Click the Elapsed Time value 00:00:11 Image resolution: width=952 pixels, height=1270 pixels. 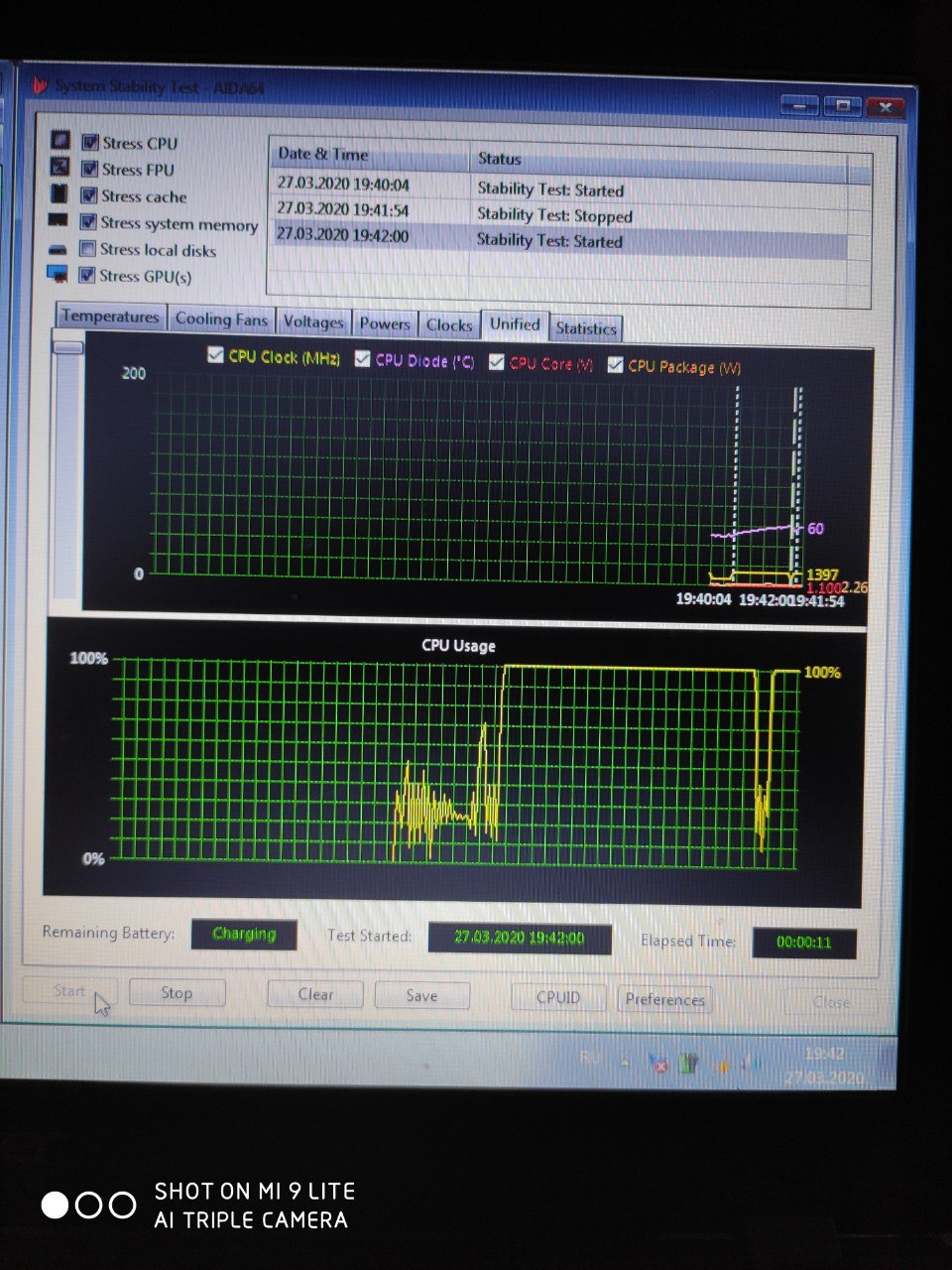[804, 943]
